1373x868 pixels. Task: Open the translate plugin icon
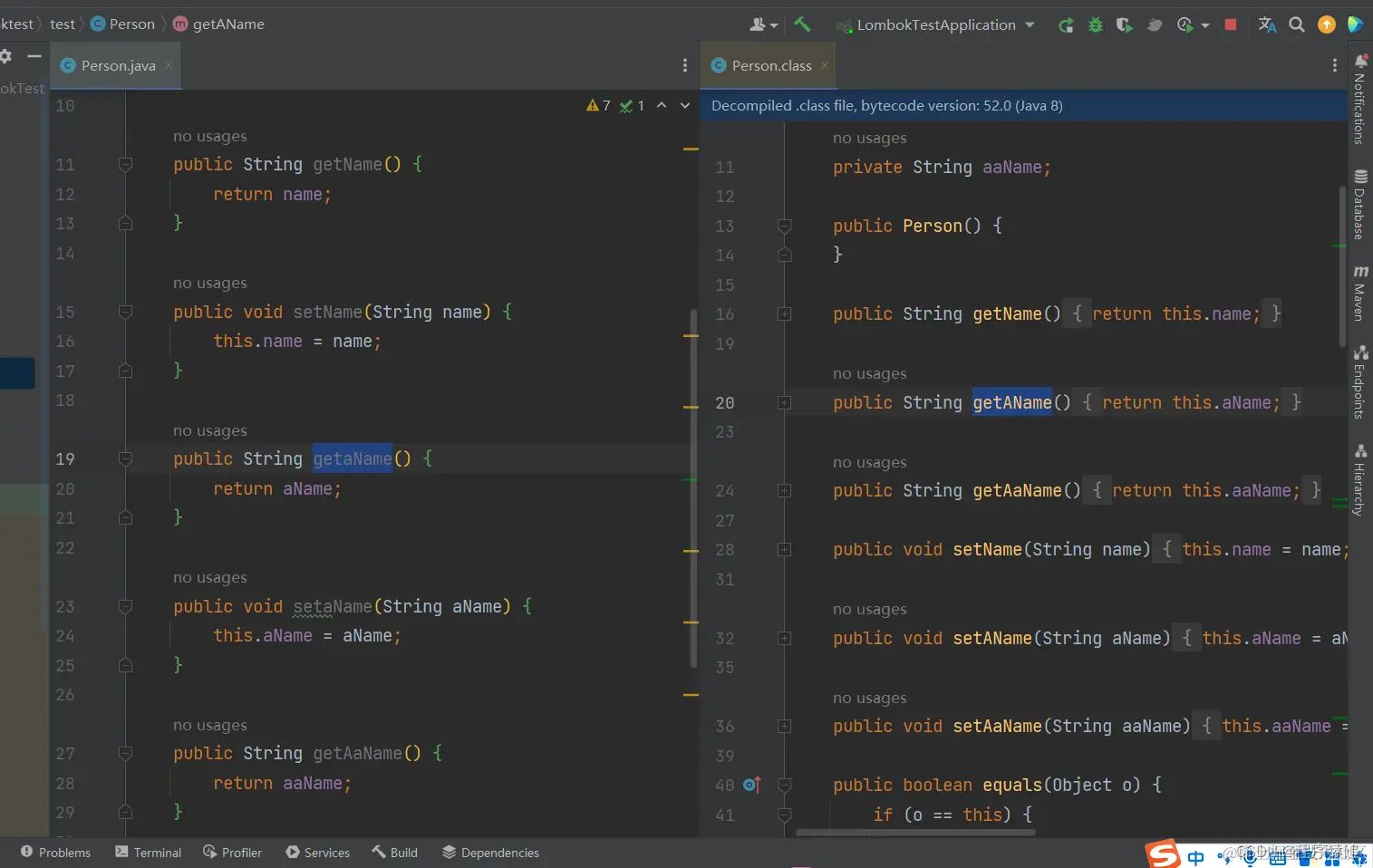click(1267, 24)
